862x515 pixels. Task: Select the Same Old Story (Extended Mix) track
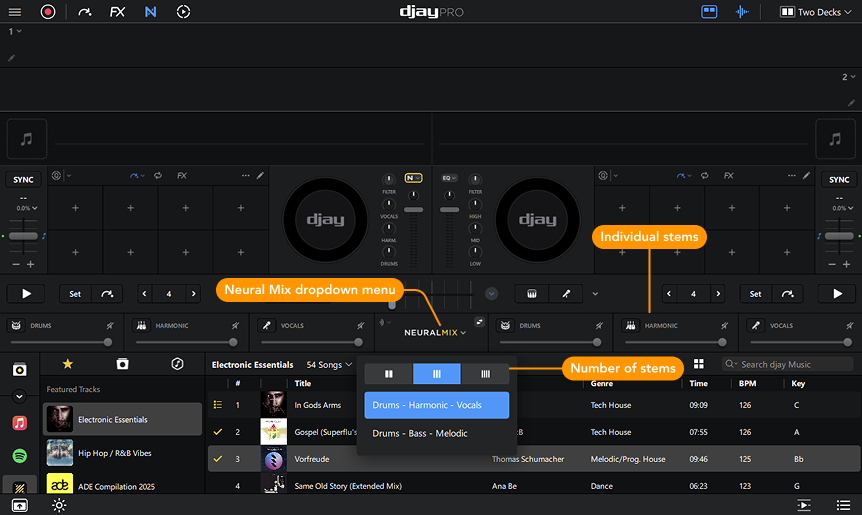coord(348,486)
